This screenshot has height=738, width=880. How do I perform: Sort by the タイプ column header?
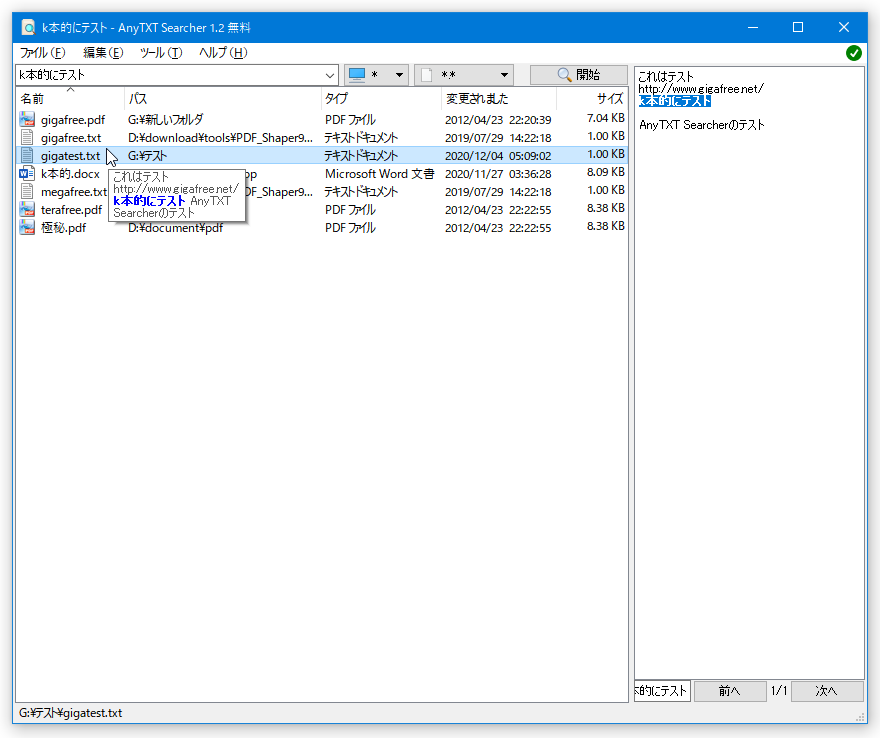pos(381,99)
